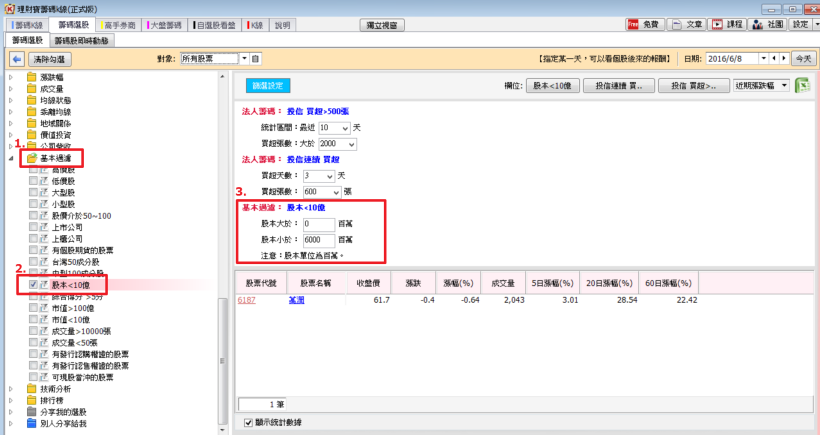Image resolution: width=820 pixels, height=435 pixels.
Task: Click the blue back arrow icon
Action: 17,59
